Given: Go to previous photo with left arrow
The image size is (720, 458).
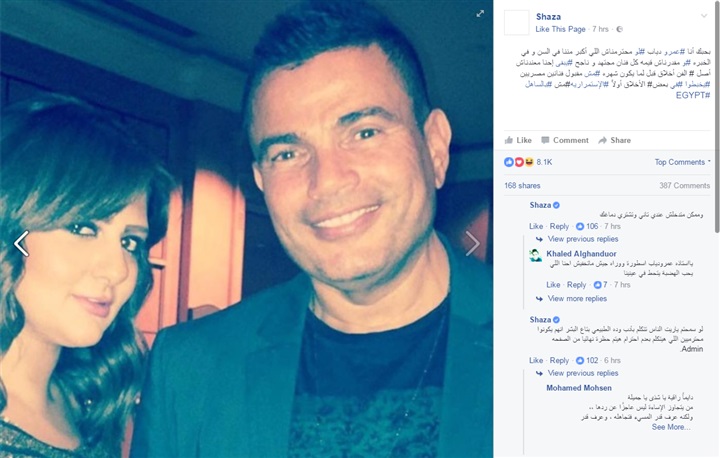Looking at the screenshot, I should [21, 243].
